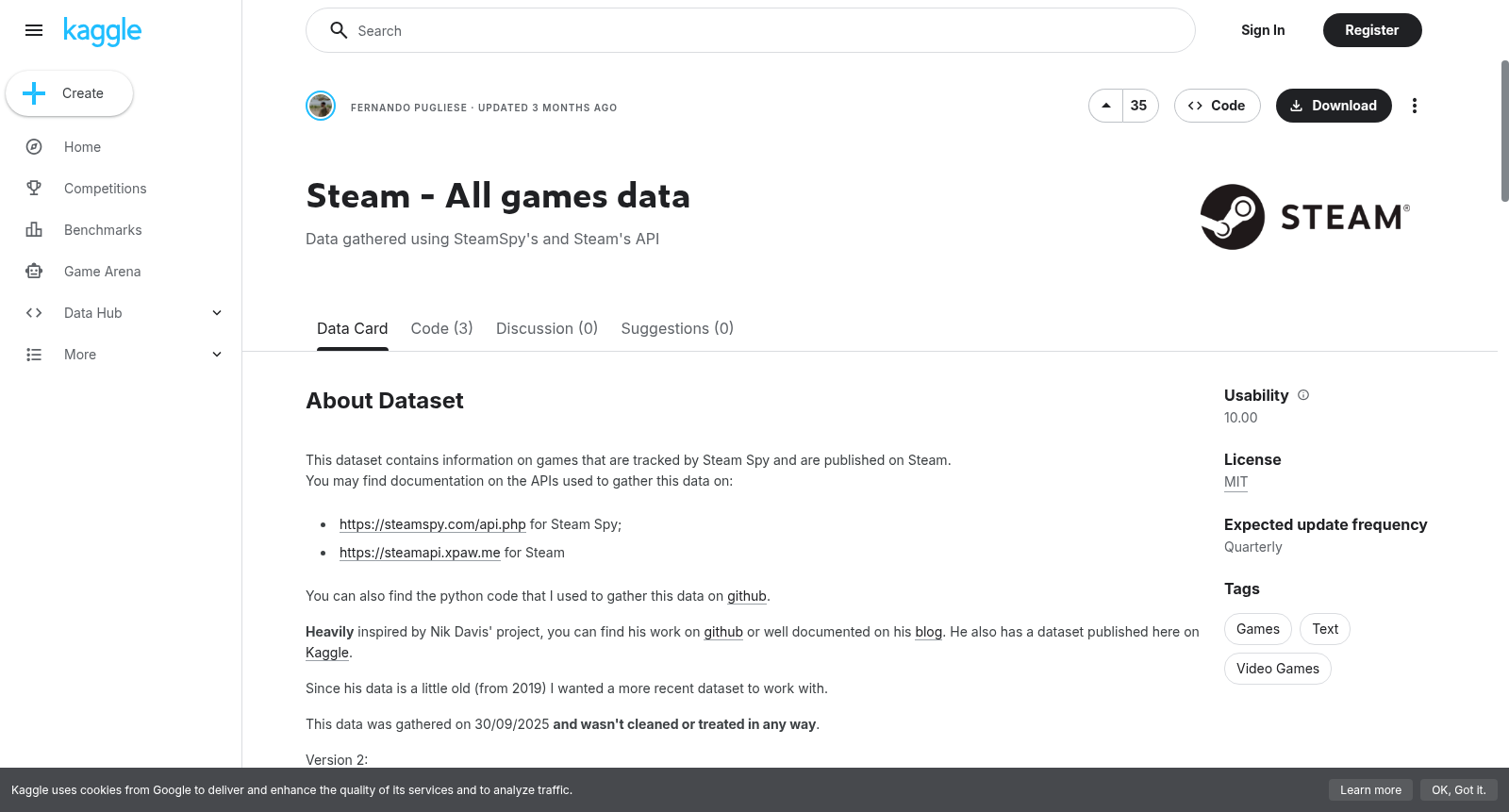Open the Discussion (0) tab
This screenshot has height=812, width=1509.
(547, 328)
